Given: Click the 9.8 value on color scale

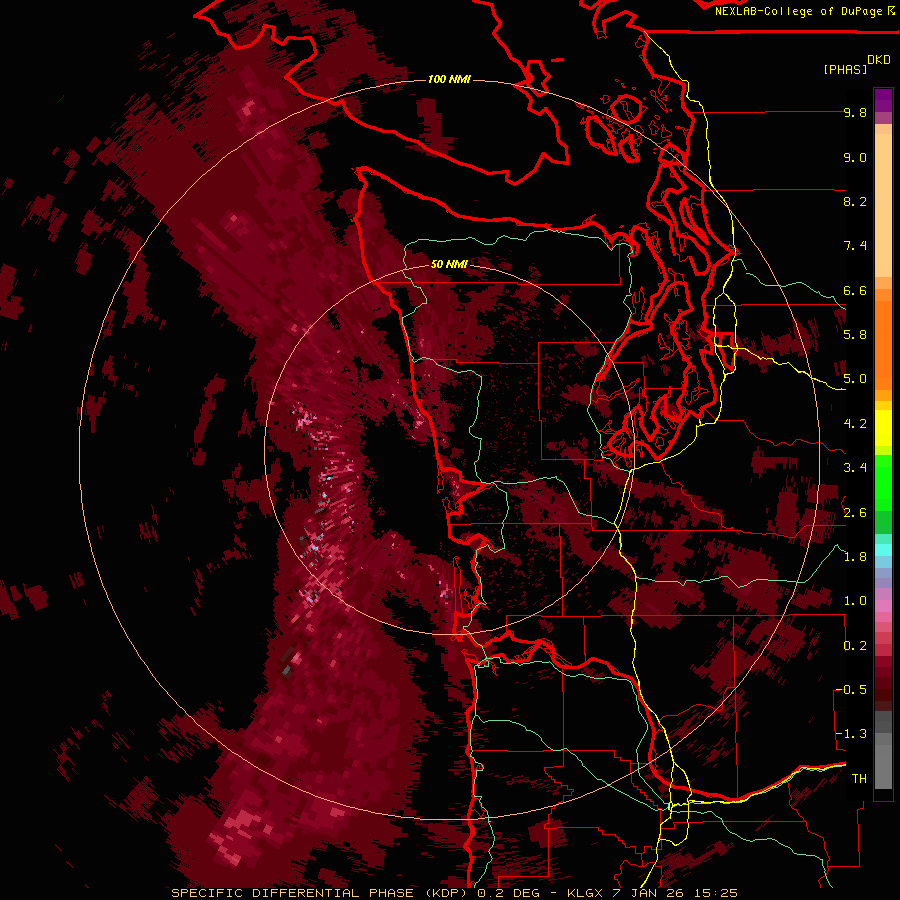Looking at the screenshot, I should click(855, 113).
